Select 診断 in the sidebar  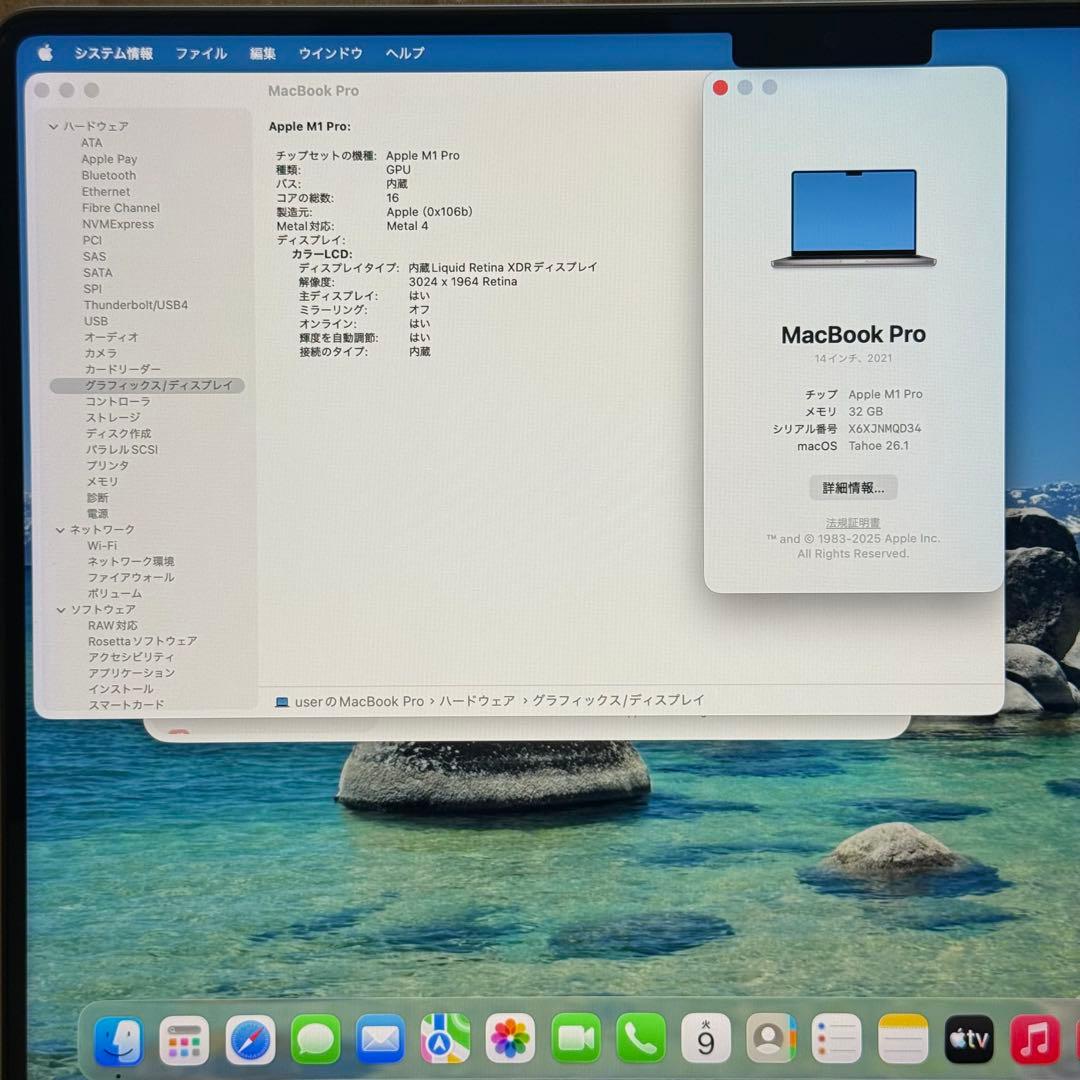98,497
